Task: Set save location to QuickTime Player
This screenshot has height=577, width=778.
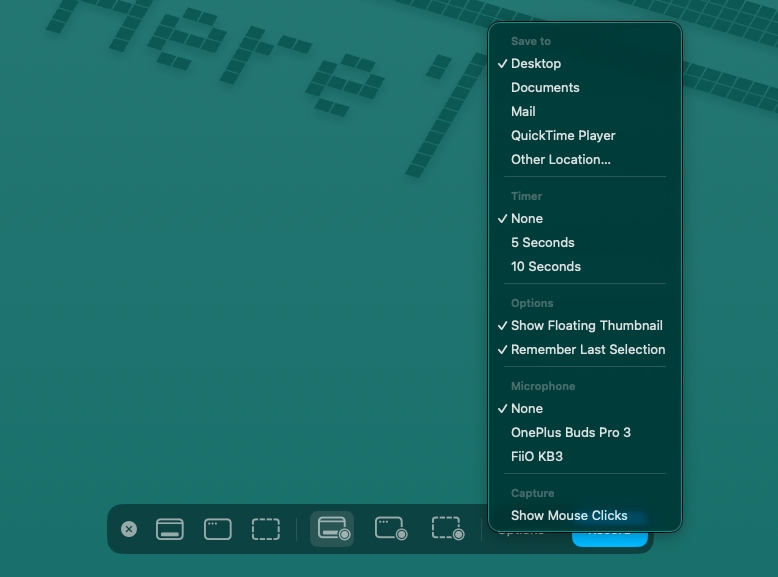Action: [x=563, y=135]
